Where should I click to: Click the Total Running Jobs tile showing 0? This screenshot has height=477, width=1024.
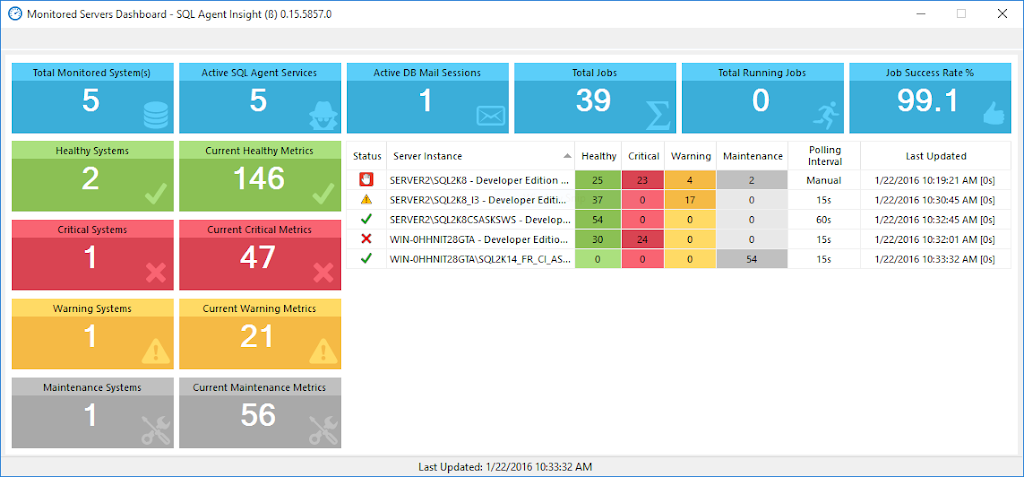tap(763, 98)
